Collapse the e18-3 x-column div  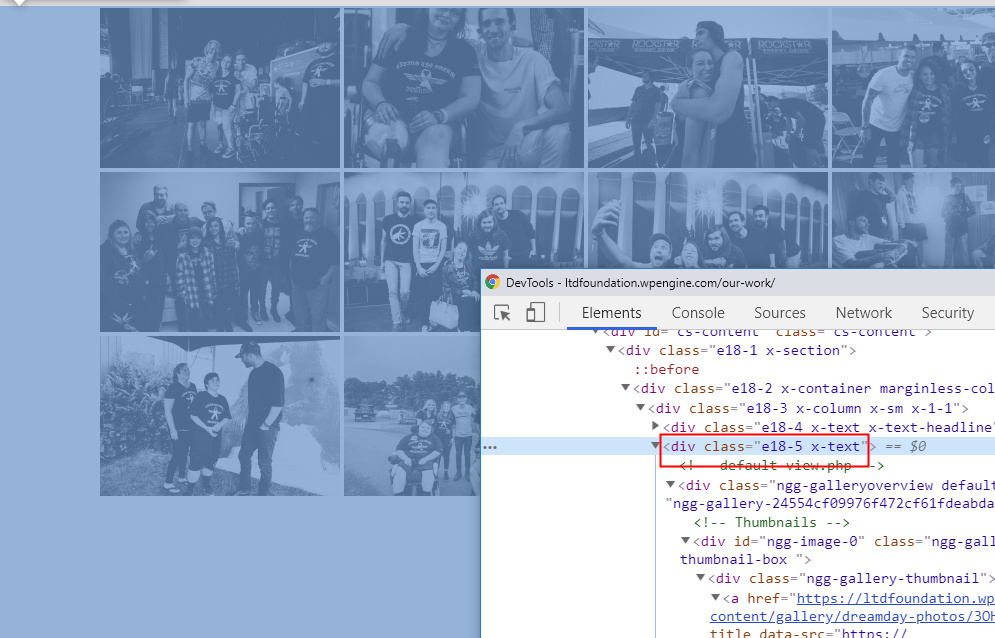click(641, 408)
